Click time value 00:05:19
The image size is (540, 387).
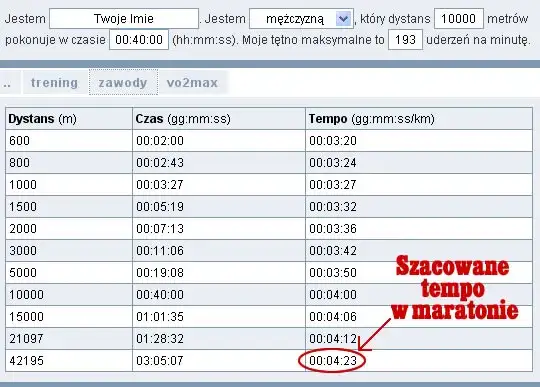pyautogui.click(x=160, y=207)
